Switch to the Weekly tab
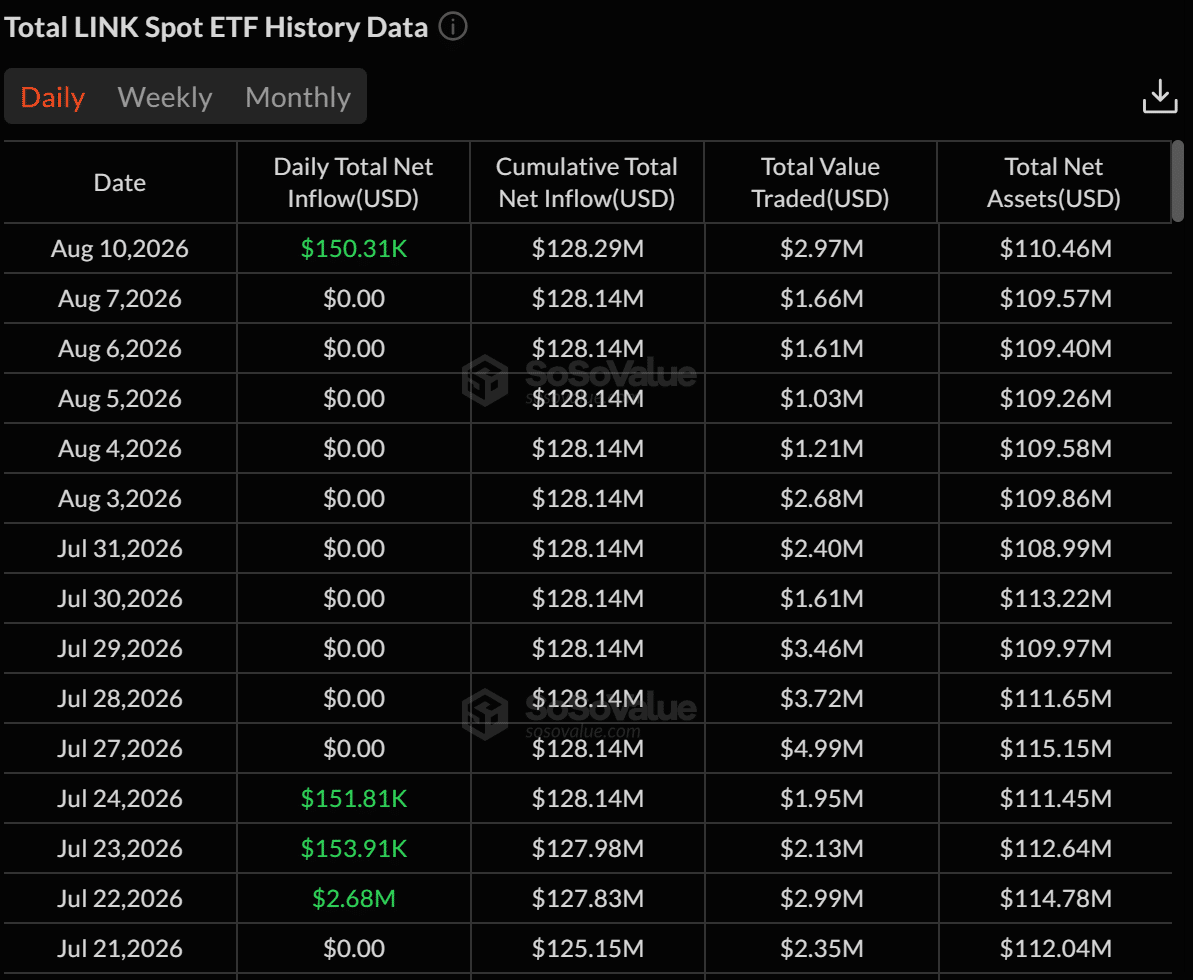Viewport: 1193px width, 980px height. coord(165,97)
